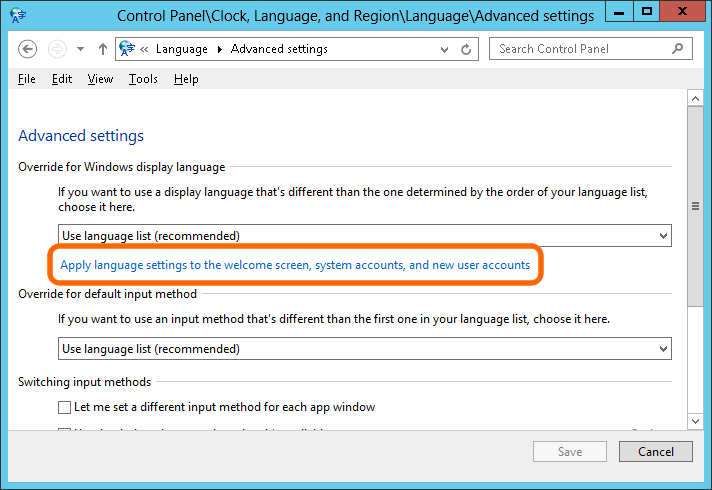Minimize the Advanced settings window
712x490 pixels.
(619, 12)
